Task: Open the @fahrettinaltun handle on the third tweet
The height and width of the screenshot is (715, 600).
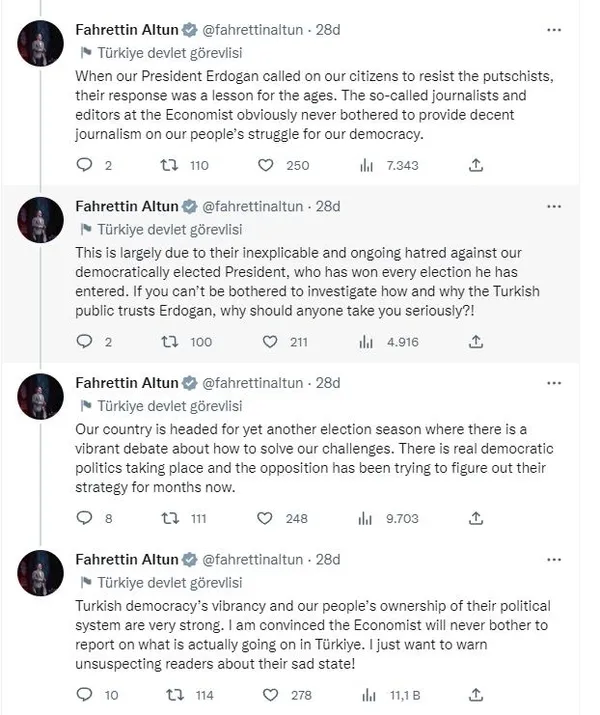Action: click(254, 383)
